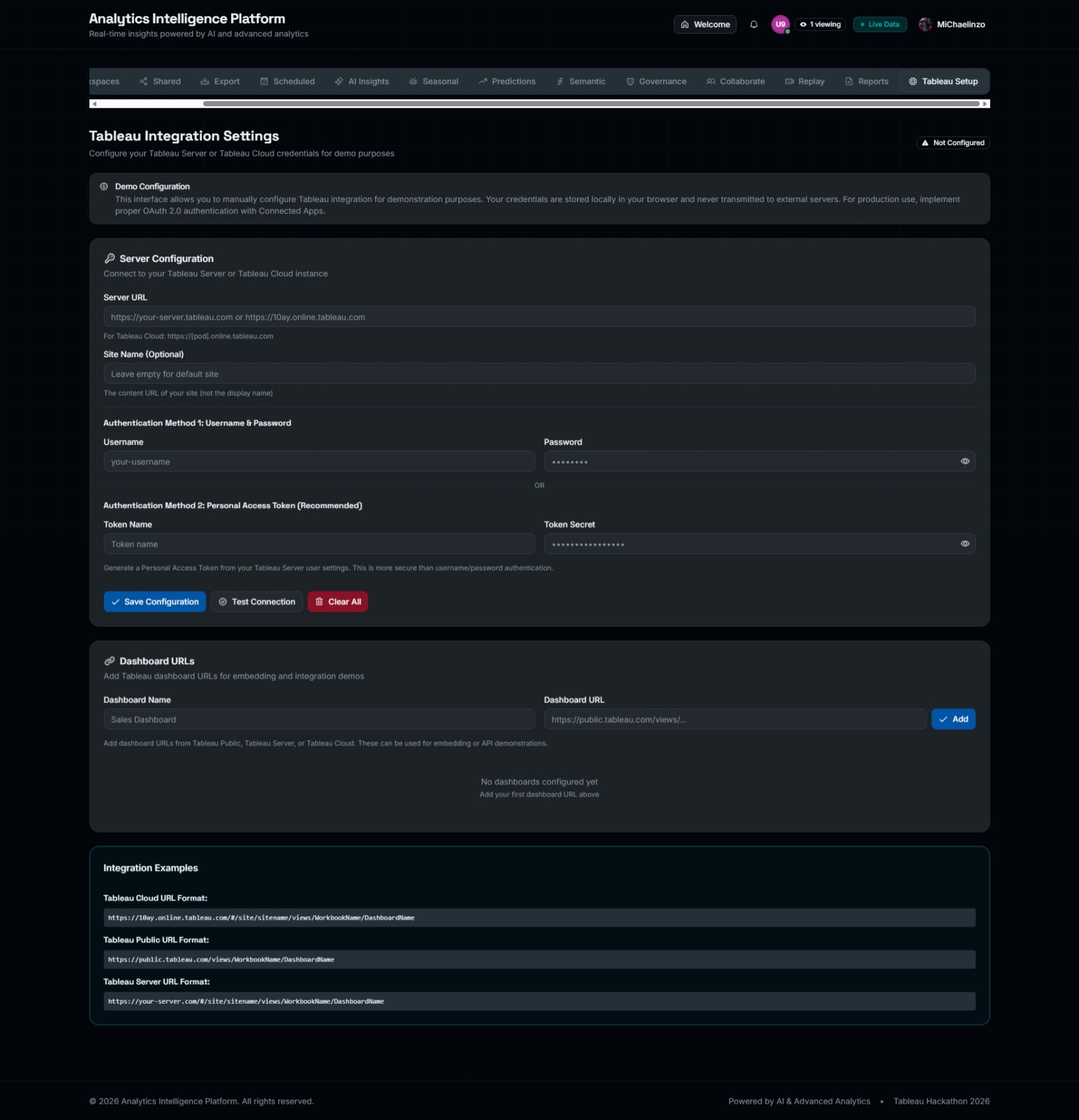1079x1120 pixels.
Task: Open the Scheduled tab
Action: coord(287,82)
